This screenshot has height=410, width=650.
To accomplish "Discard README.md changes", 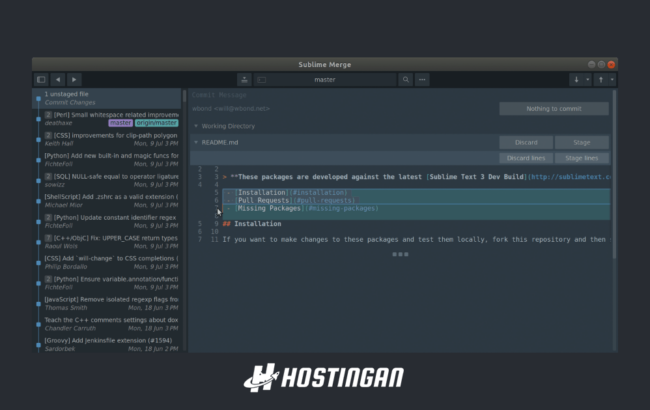I will point(526,142).
